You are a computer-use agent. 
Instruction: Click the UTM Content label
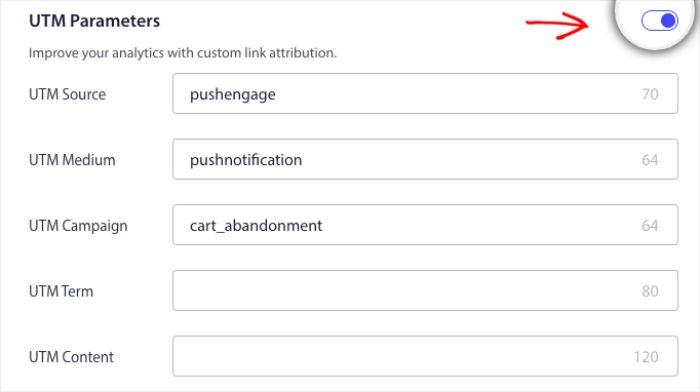tap(71, 357)
